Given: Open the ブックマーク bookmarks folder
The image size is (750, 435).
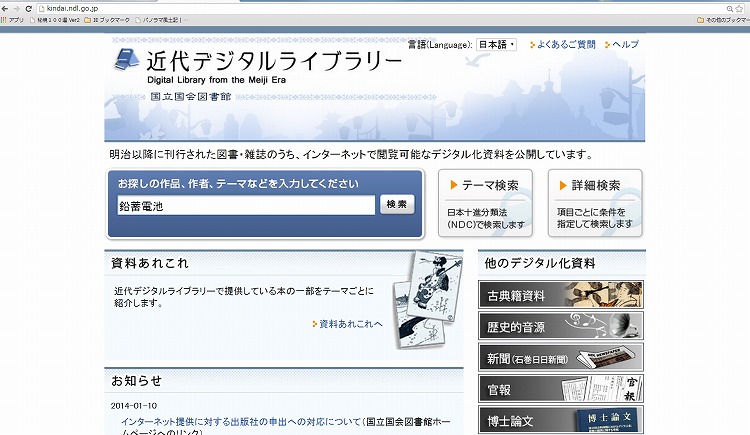Looking at the screenshot, I should [x=107, y=20].
